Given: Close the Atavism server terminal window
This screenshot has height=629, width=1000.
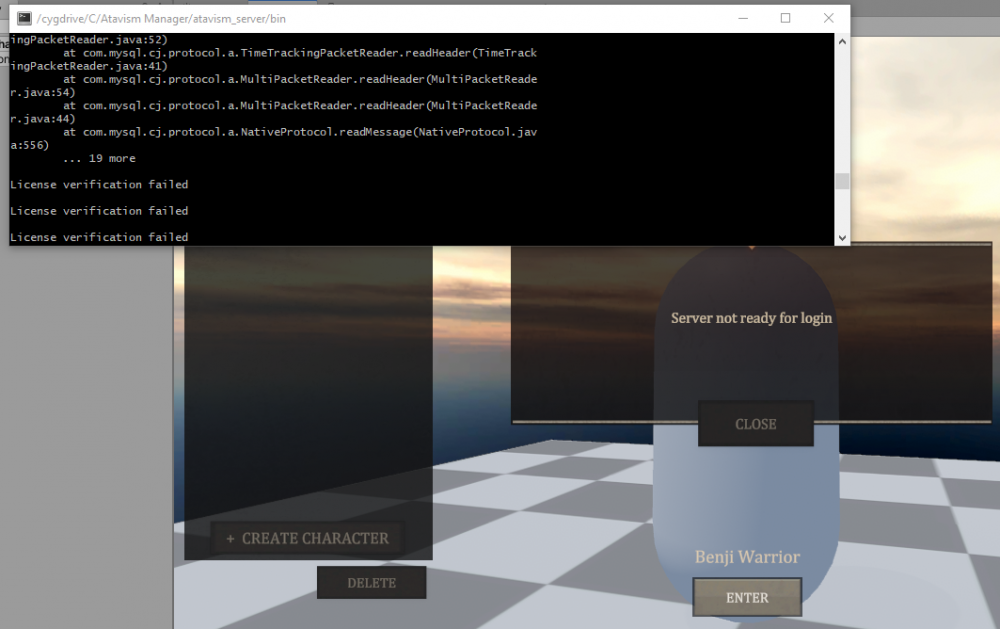Looking at the screenshot, I should [828, 18].
